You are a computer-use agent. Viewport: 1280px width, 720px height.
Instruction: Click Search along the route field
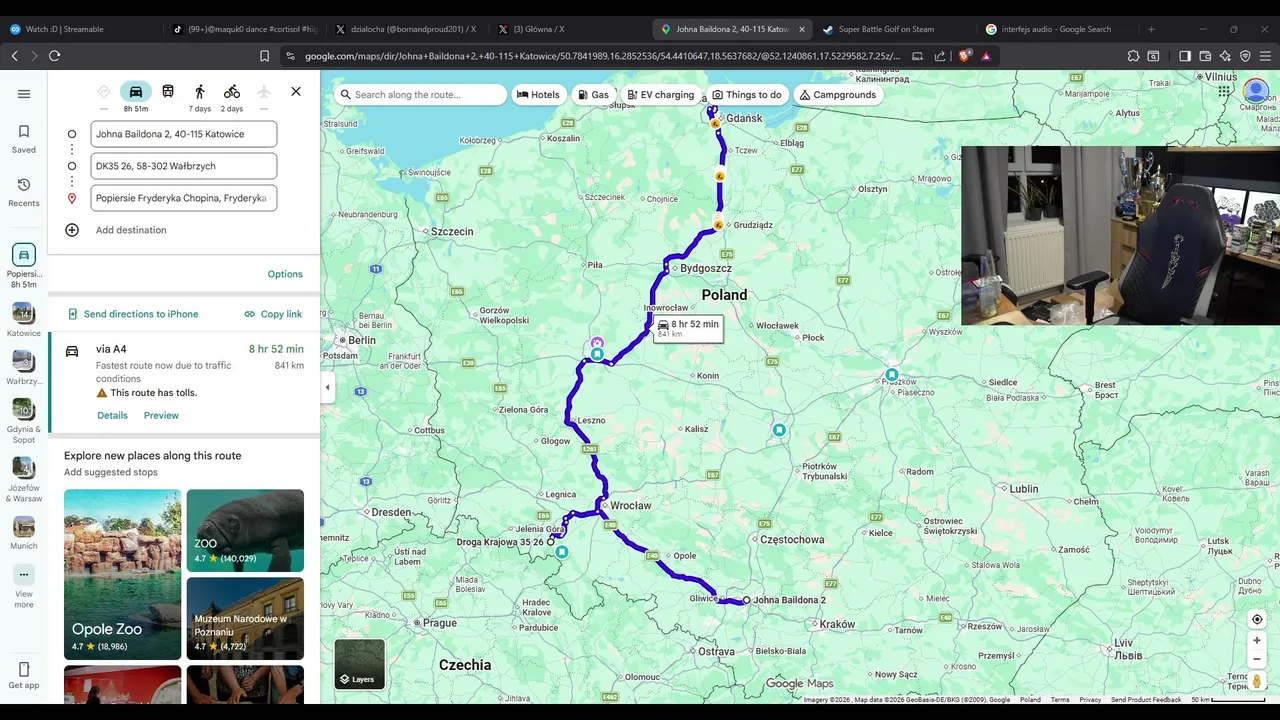pos(420,95)
